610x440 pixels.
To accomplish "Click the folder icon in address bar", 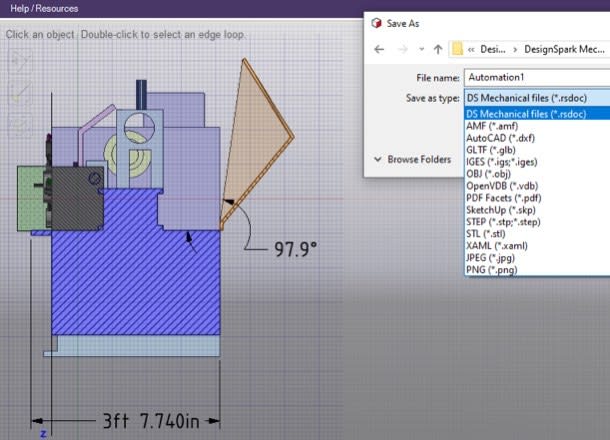I will pyautogui.click(x=458, y=49).
